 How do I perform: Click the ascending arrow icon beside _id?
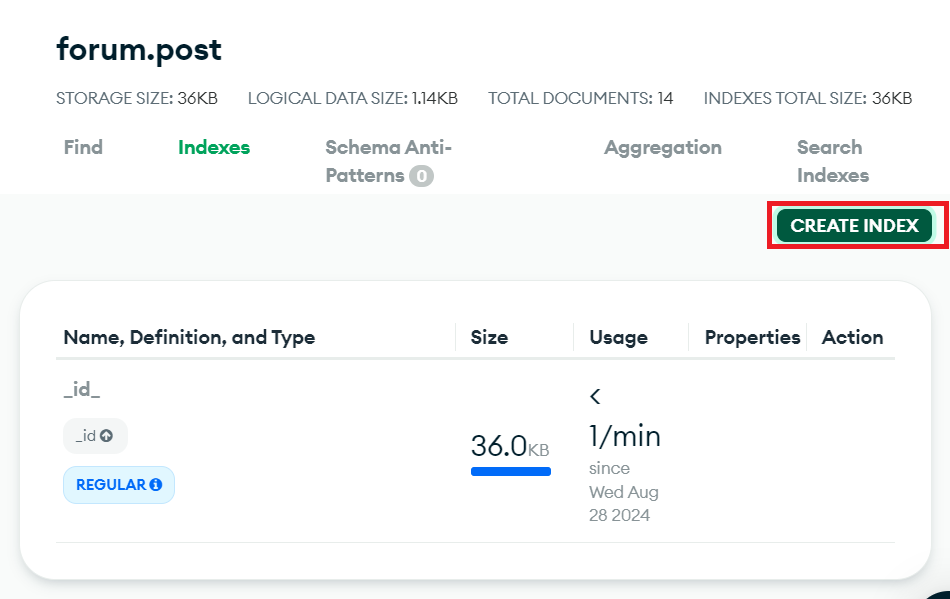point(107,435)
